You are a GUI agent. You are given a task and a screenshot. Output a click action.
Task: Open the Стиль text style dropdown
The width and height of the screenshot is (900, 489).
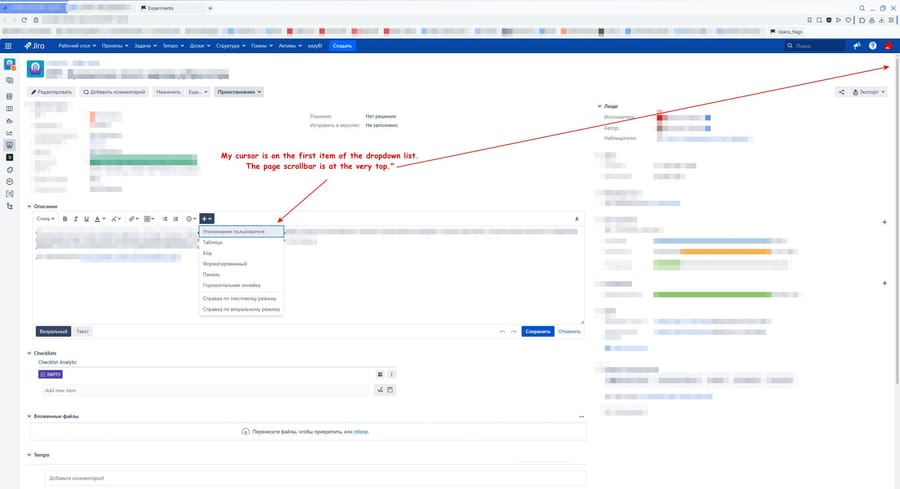point(46,218)
